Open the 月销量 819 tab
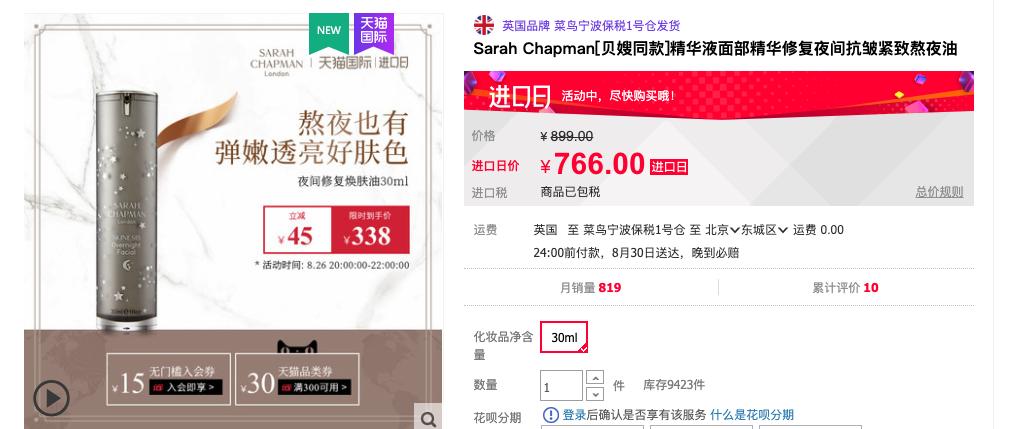The width and height of the screenshot is (1012, 429). [591, 288]
